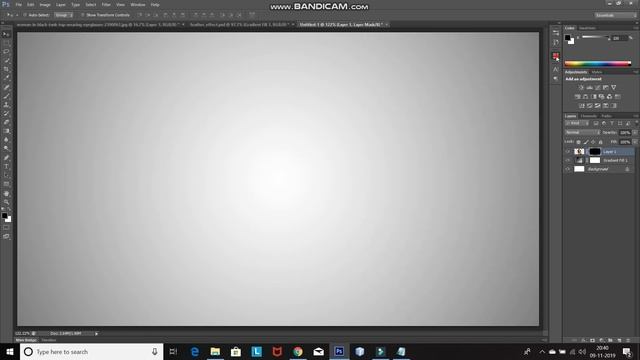Select the Rectangular Marquee tool
The height and width of the screenshot is (360, 640).
pos(6,43)
